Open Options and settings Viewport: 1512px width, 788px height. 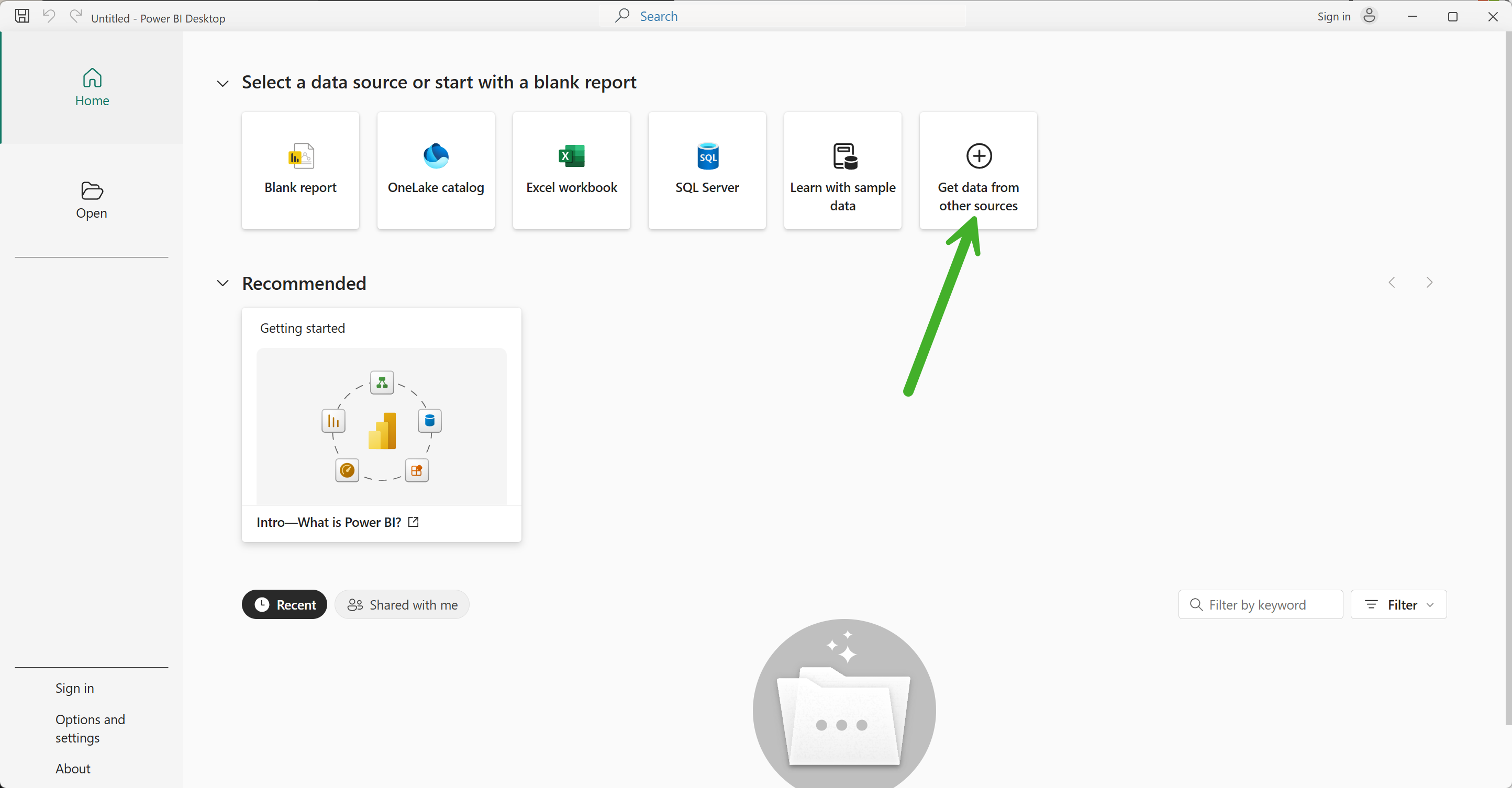pyautogui.click(x=91, y=729)
